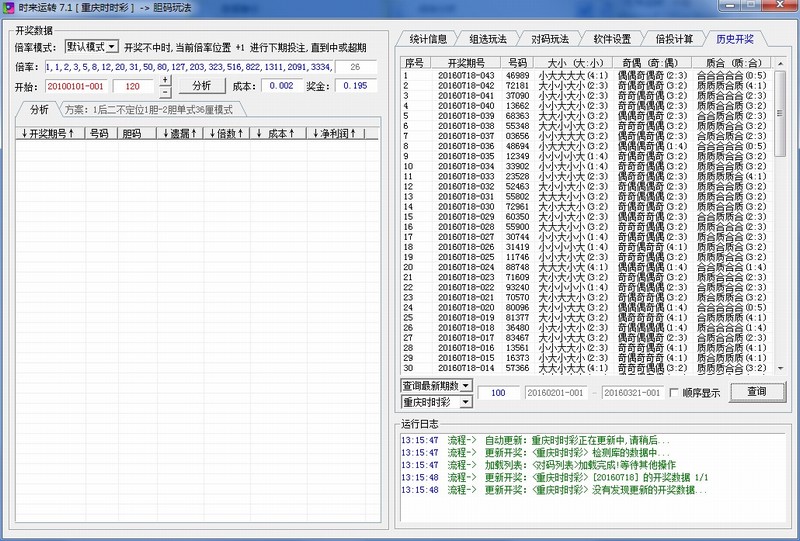800x541 pixels.
Task: Sort by the 成本 column header
Action: 277,133
